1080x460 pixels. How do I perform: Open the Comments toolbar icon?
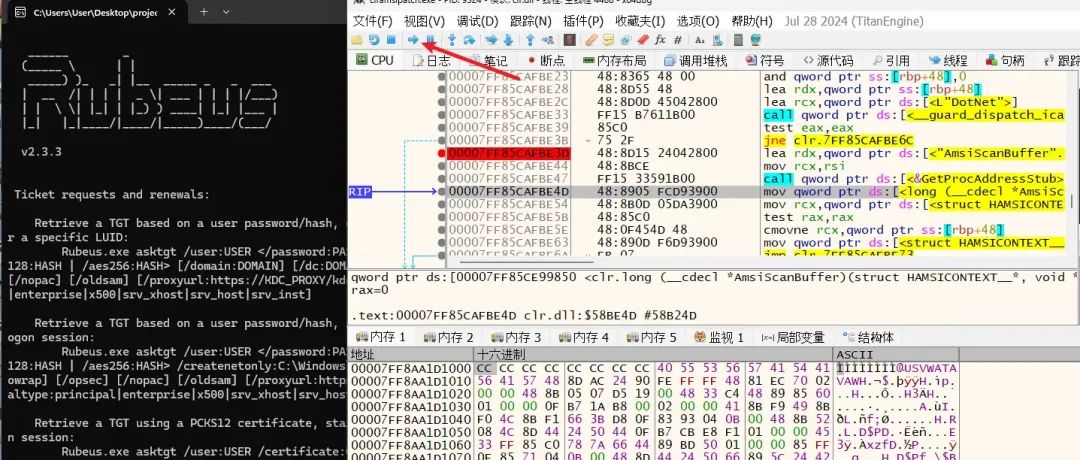pyautogui.click(x=609, y=39)
